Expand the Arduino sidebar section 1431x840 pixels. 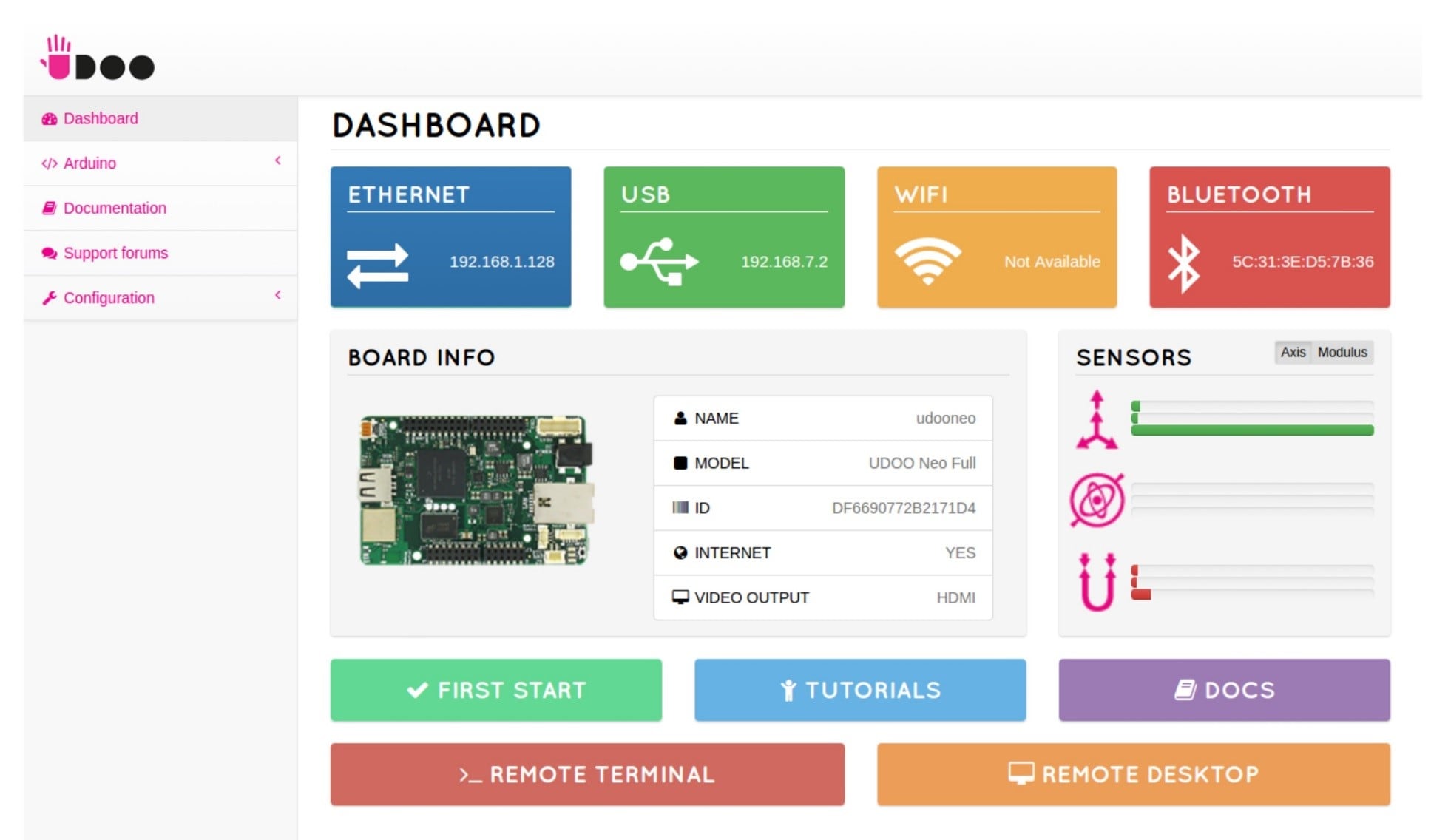pos(89,163)
